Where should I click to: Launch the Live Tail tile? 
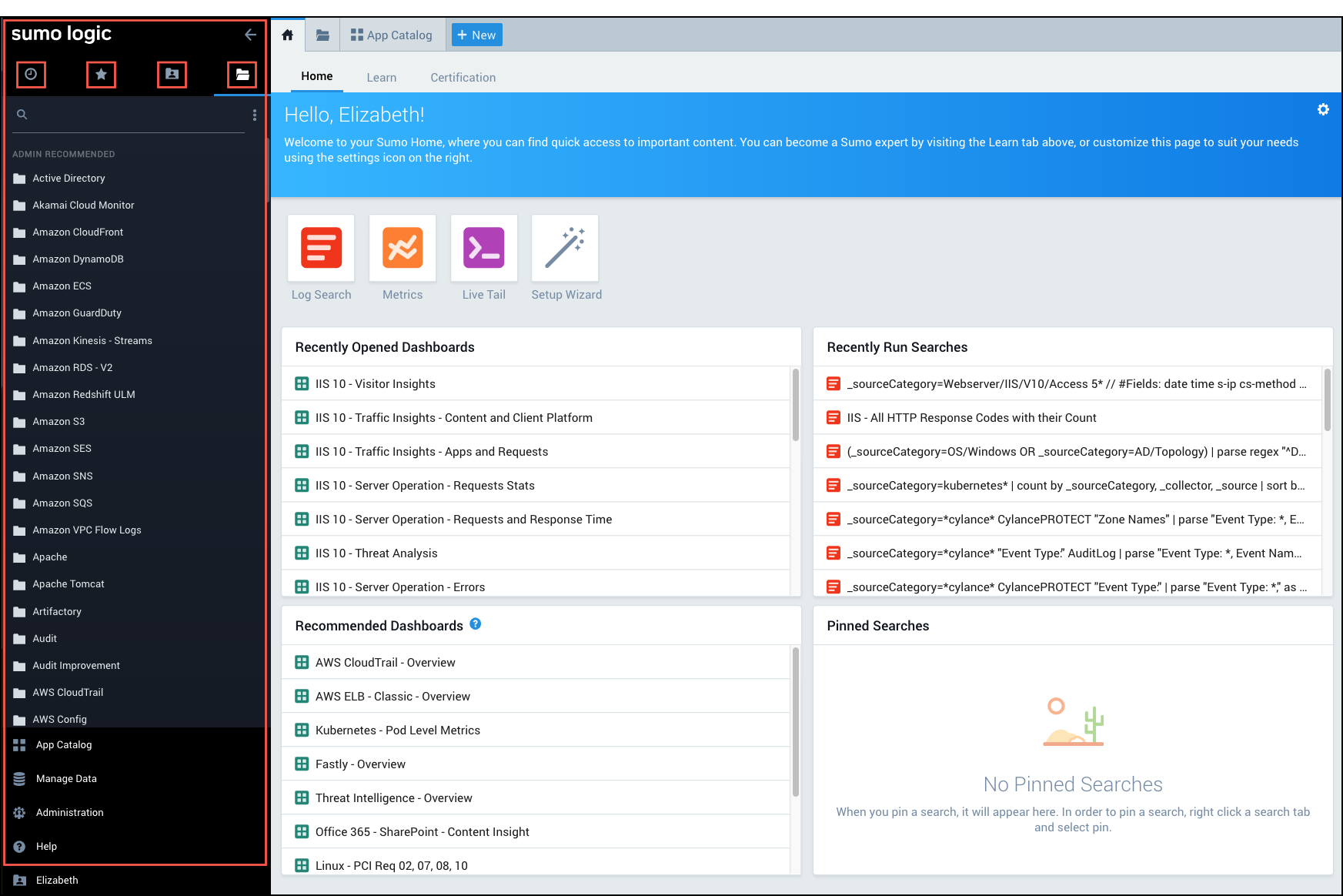coord(483,248)
